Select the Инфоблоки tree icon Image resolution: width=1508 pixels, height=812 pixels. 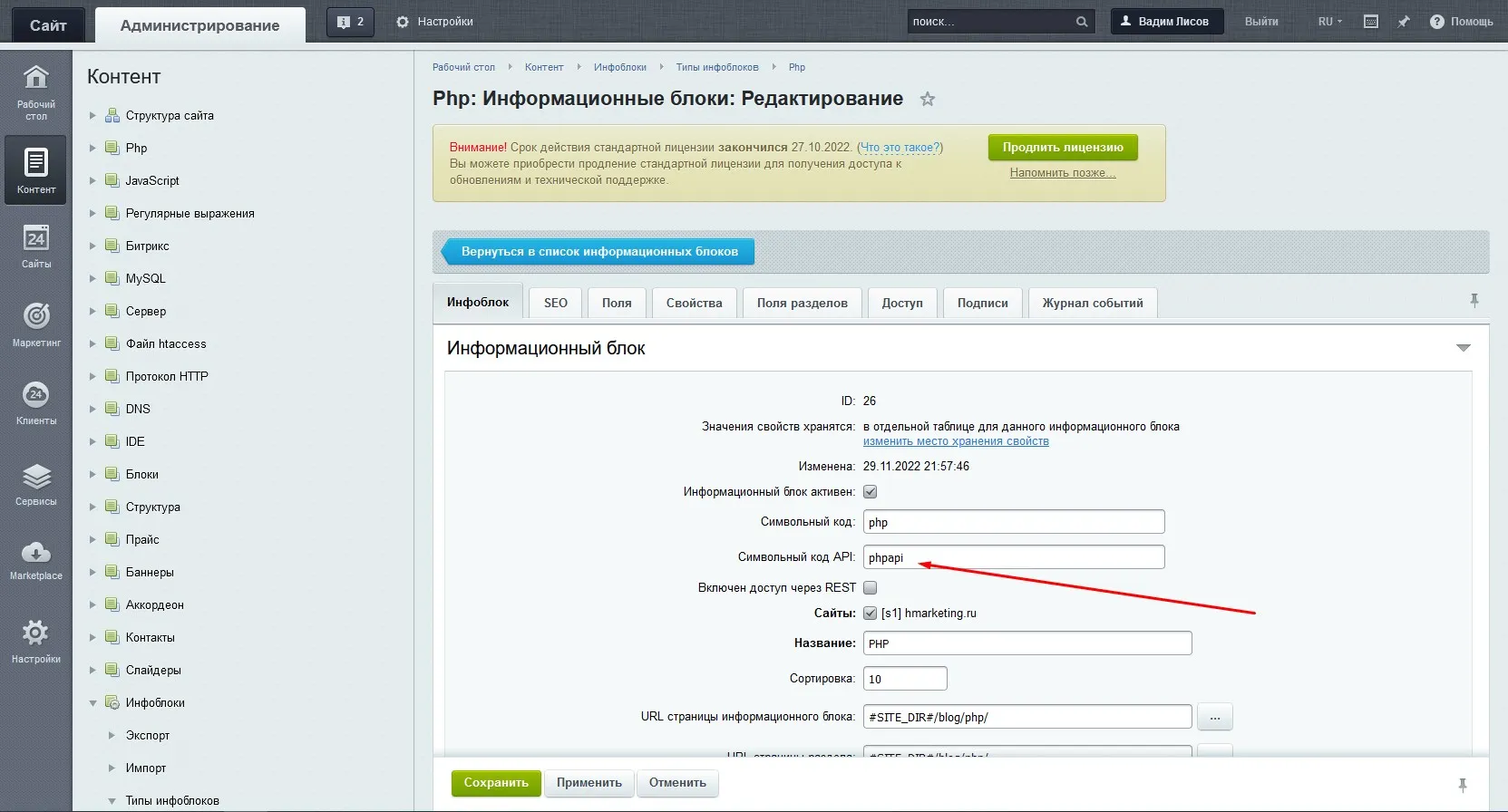click(112, 702)
